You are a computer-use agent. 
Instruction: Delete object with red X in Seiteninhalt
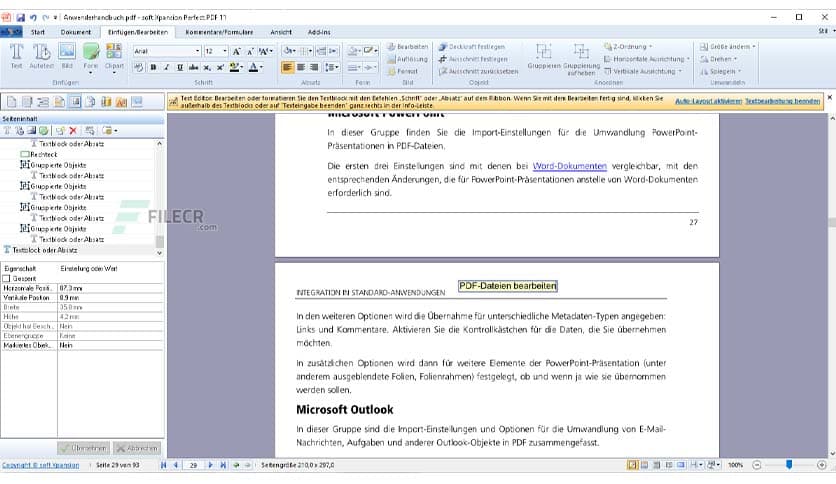pos(73,131)
